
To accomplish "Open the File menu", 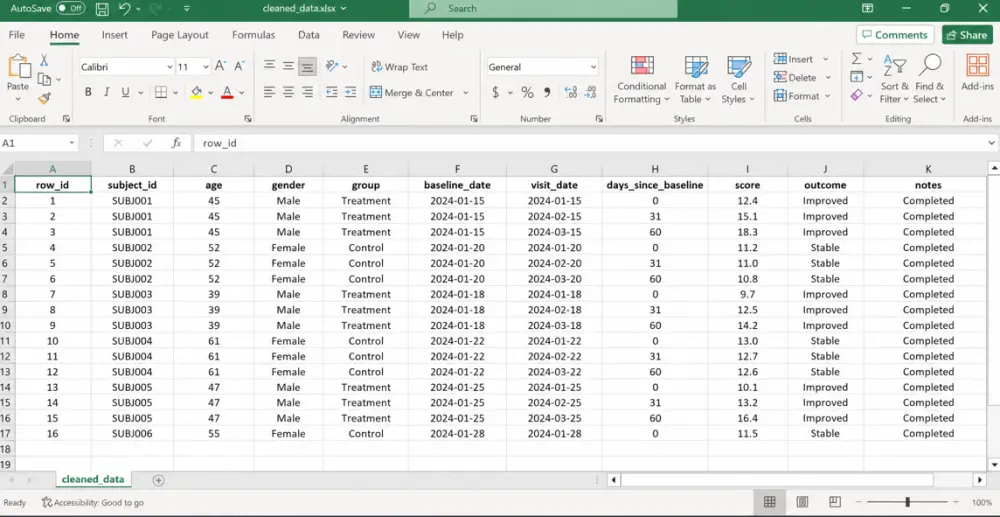I will click(17, 35).
